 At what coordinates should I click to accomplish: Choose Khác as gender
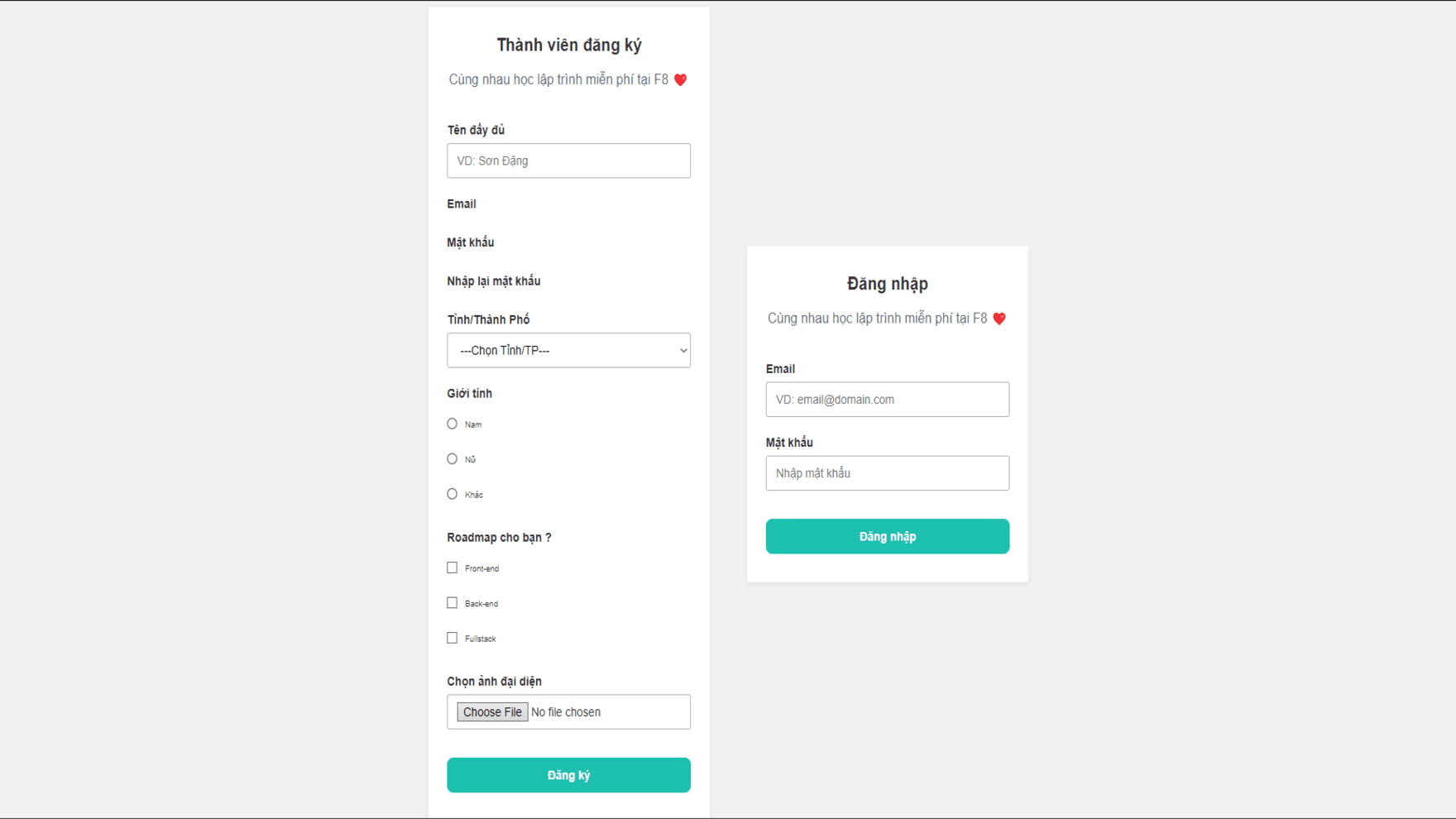pos(452,493)
